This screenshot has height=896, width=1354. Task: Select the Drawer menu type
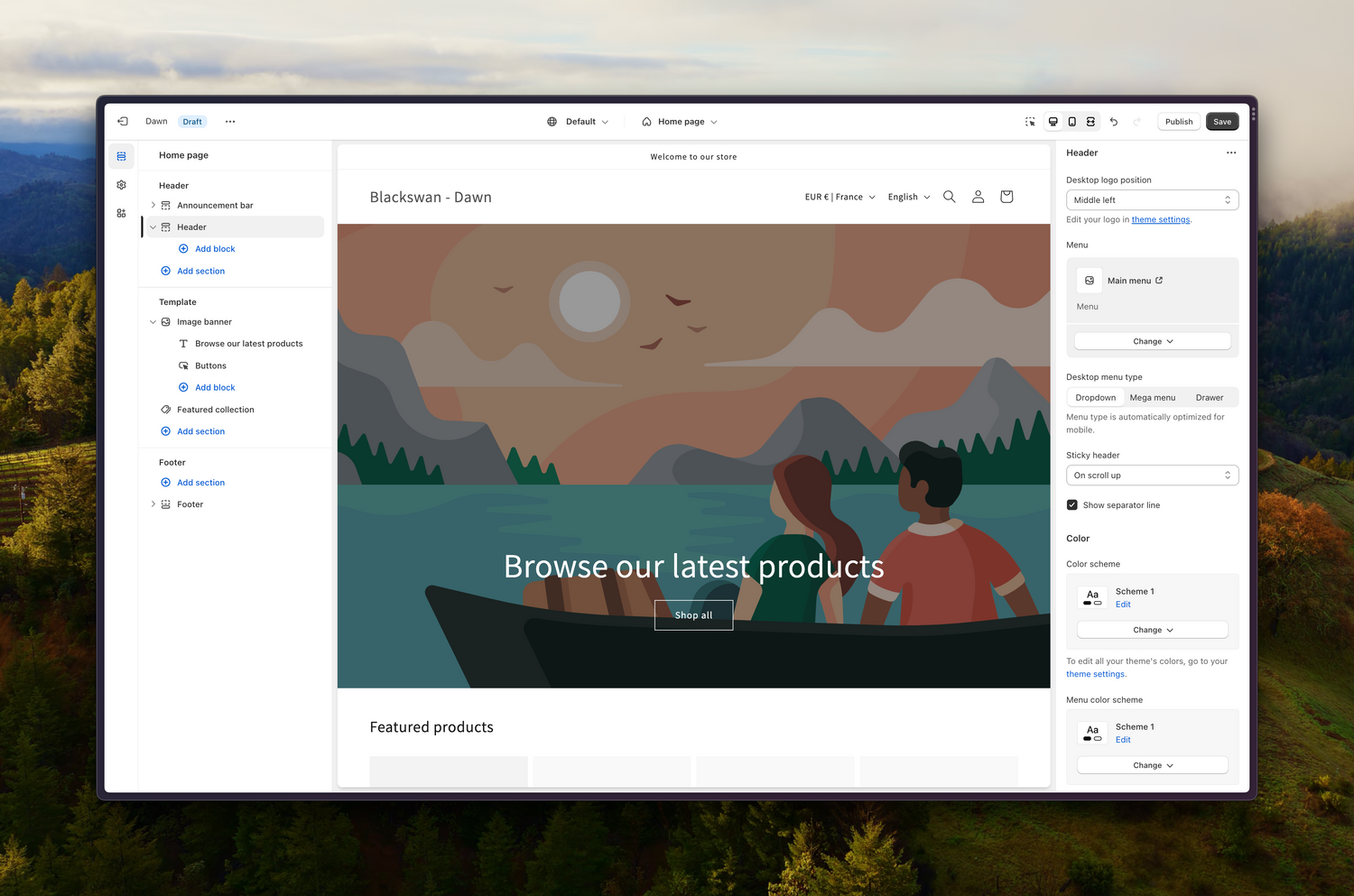click(1209, 397)
